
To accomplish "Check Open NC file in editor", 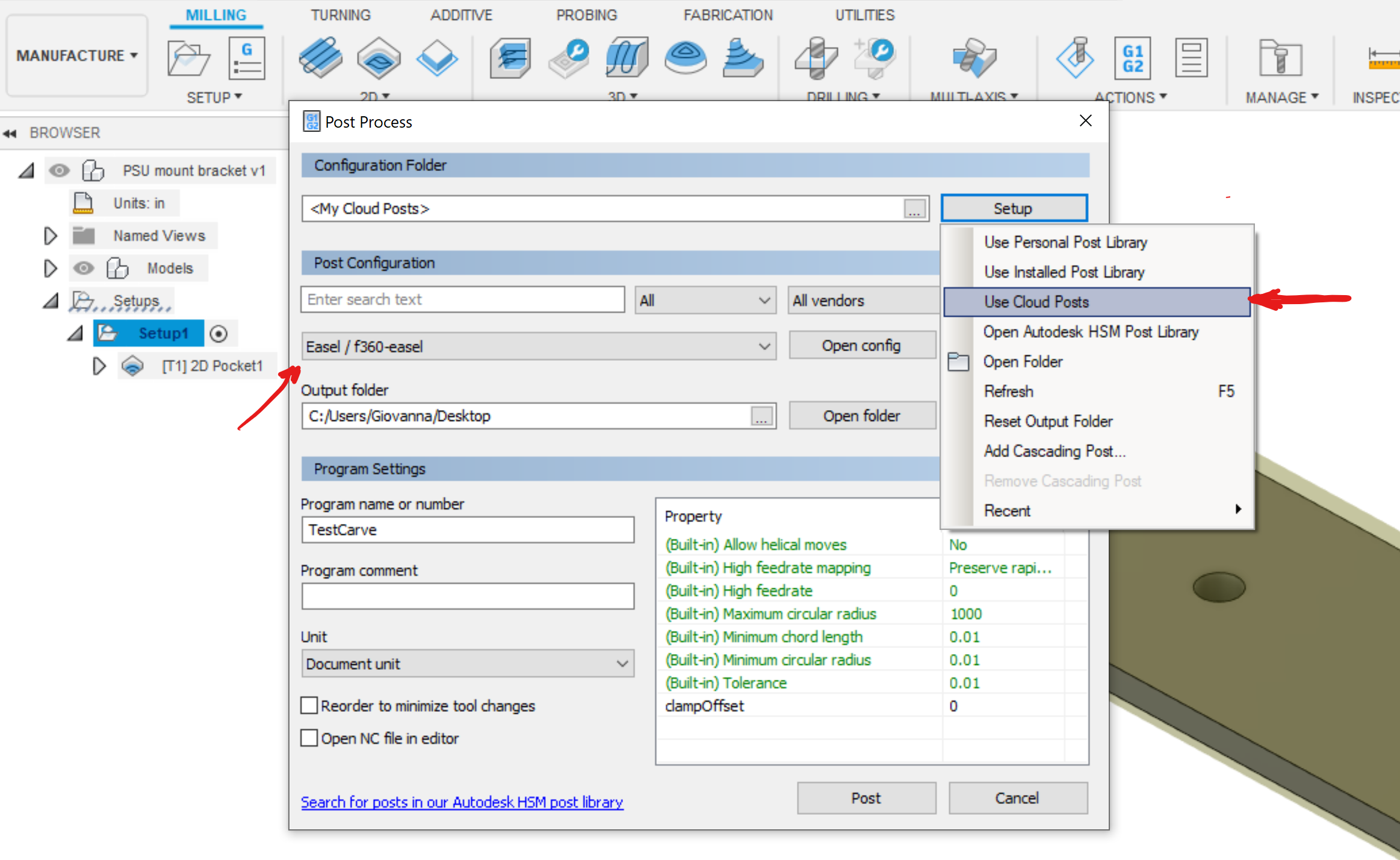I will [309, 738].
